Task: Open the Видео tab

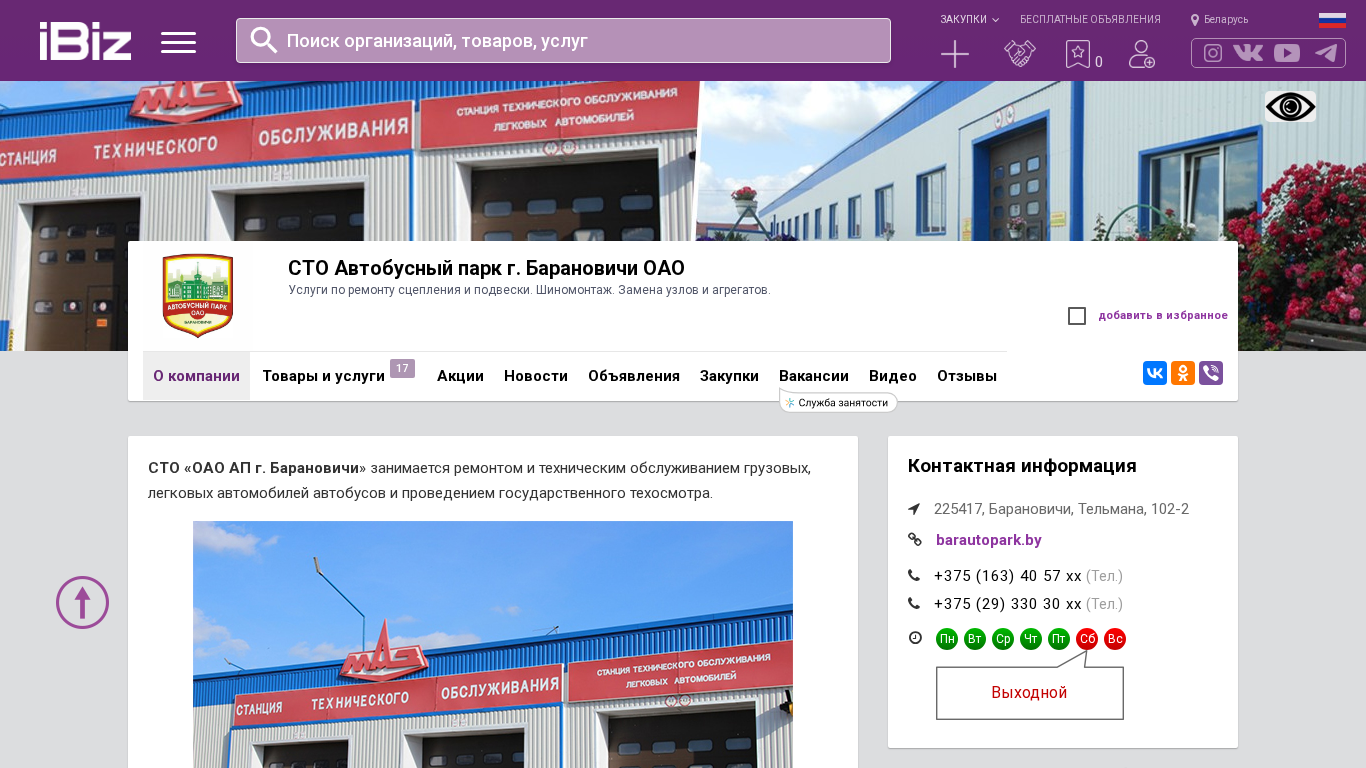Action: pyautogui.click(x=893, y=376)
